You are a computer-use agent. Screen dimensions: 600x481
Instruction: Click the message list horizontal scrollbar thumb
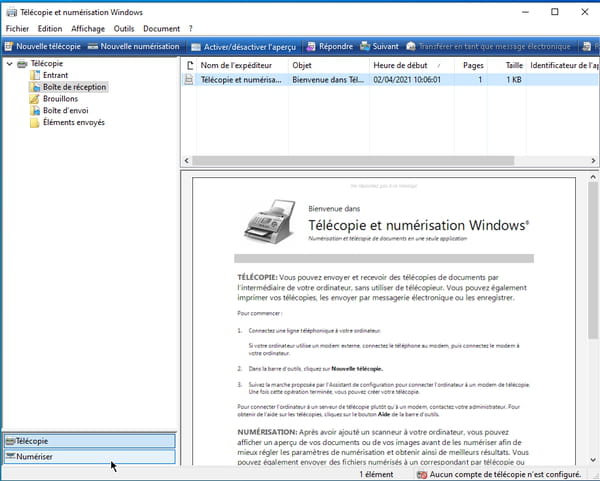(x=353, y=161)
